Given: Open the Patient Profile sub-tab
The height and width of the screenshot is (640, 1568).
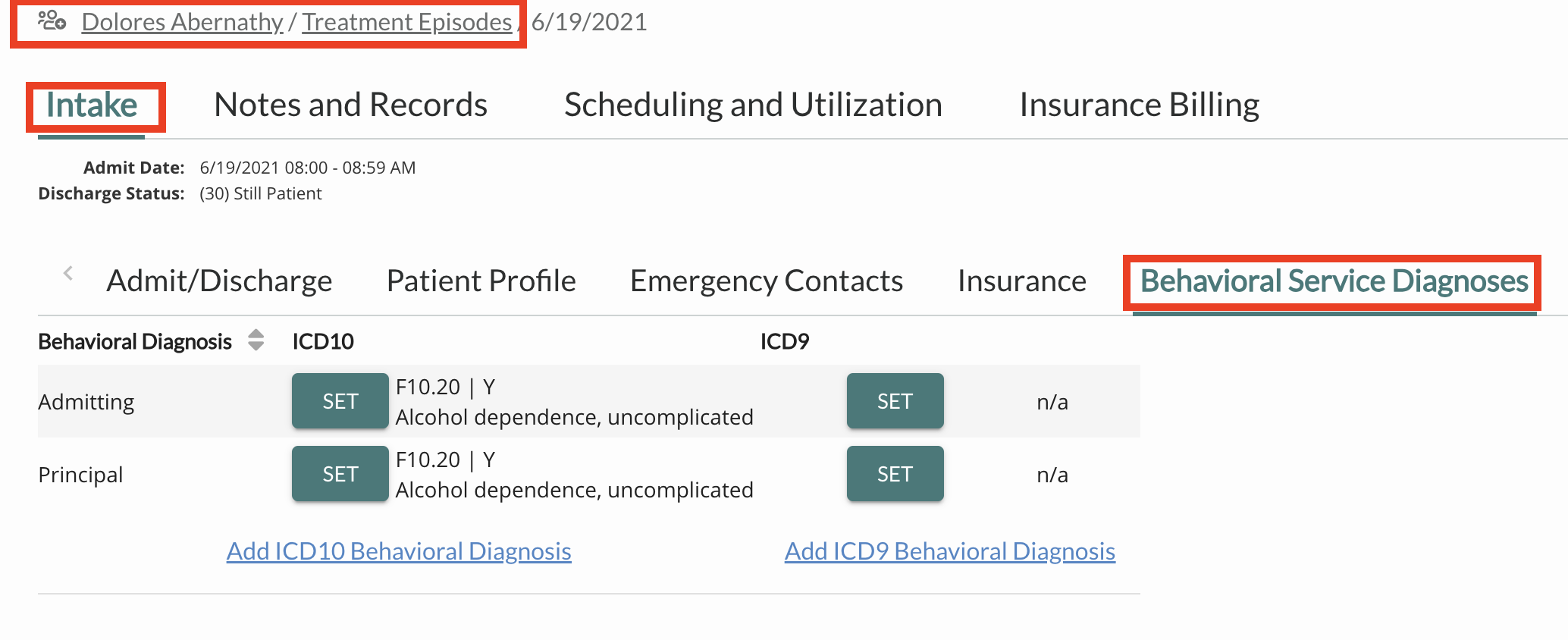Looking at the screenshot, I should [481, 281].
